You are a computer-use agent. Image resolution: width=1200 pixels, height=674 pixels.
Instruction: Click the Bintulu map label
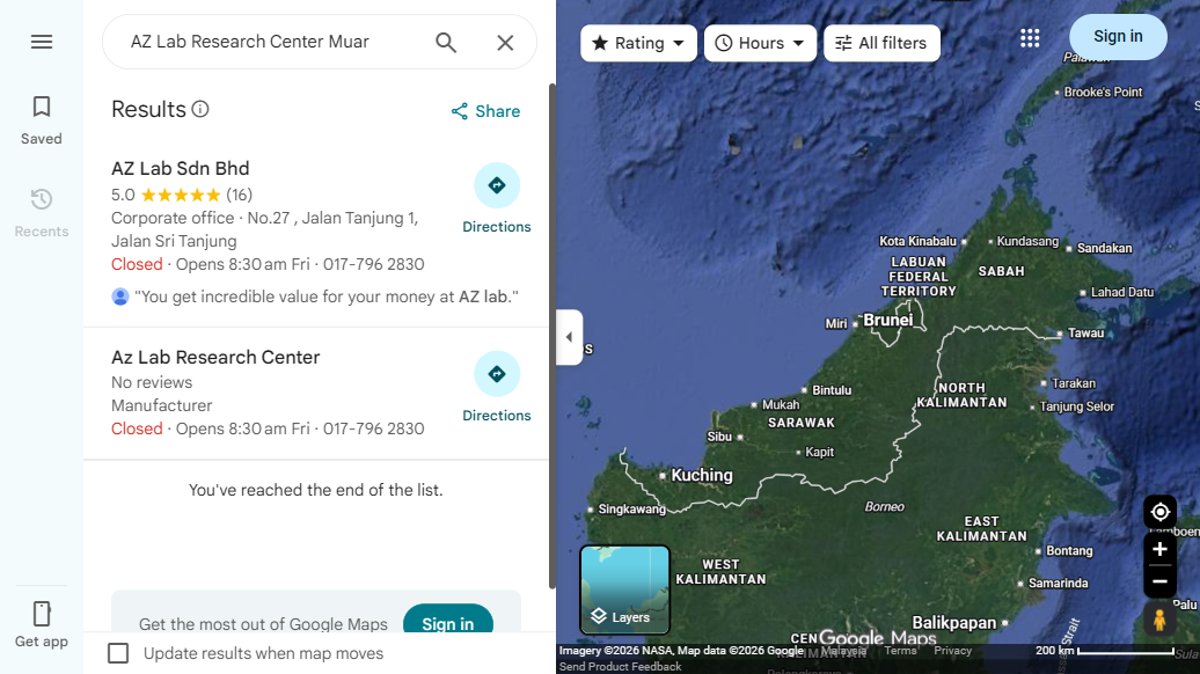832,390
